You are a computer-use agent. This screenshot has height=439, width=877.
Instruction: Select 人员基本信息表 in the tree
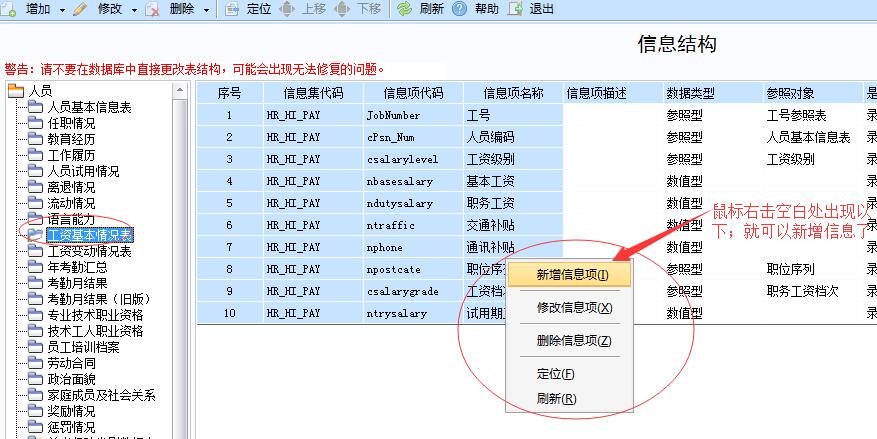pos(89,107)
